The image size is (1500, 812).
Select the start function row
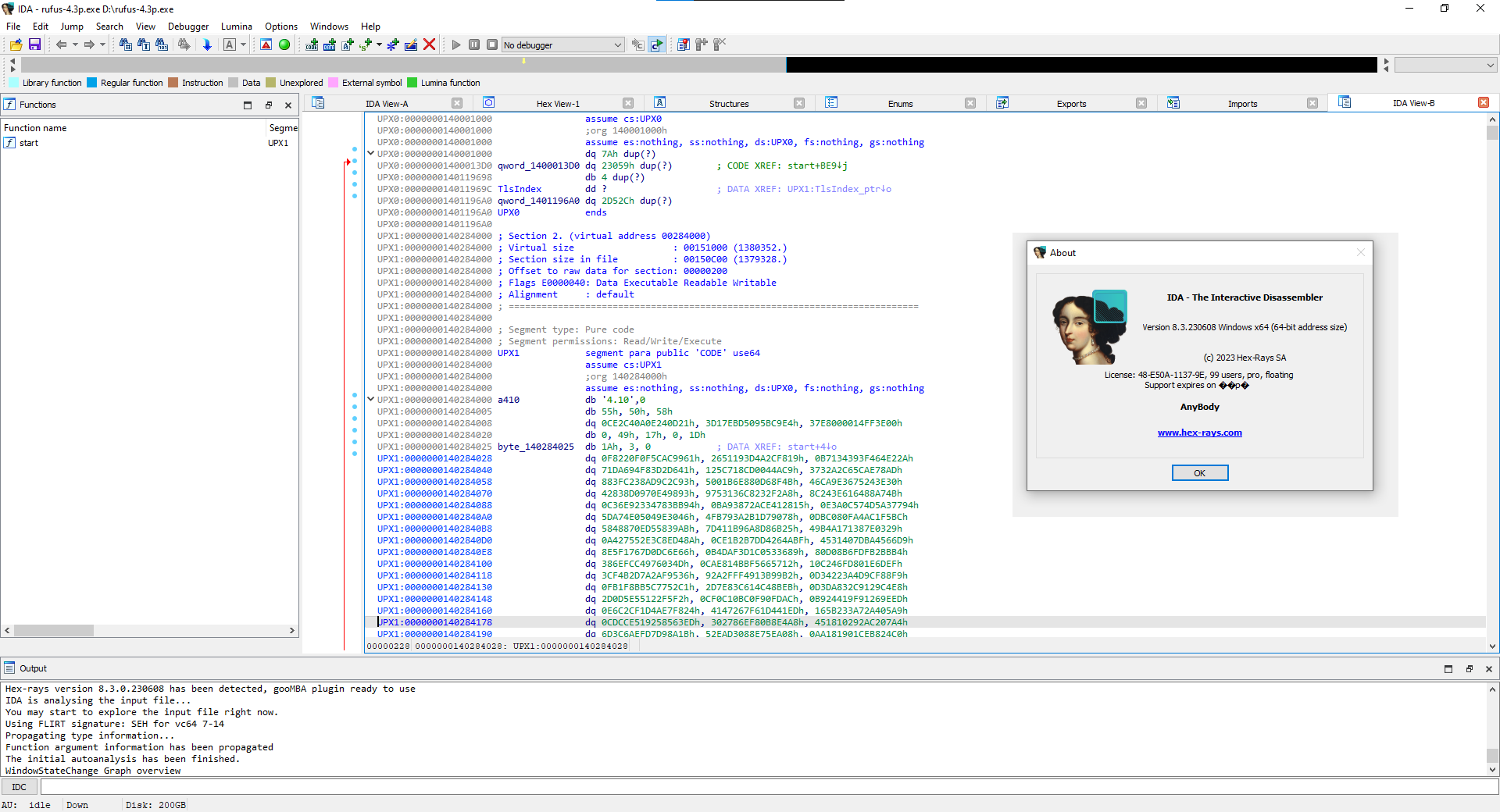point(149,143)
